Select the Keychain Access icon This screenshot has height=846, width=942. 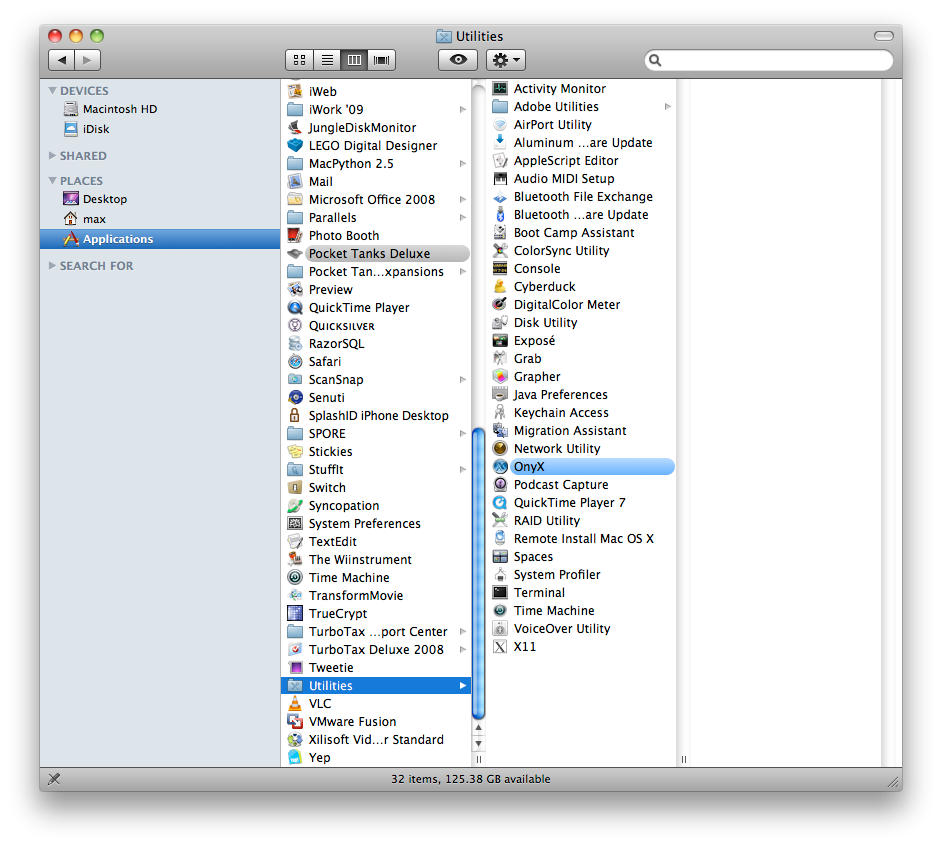[500, 413]
